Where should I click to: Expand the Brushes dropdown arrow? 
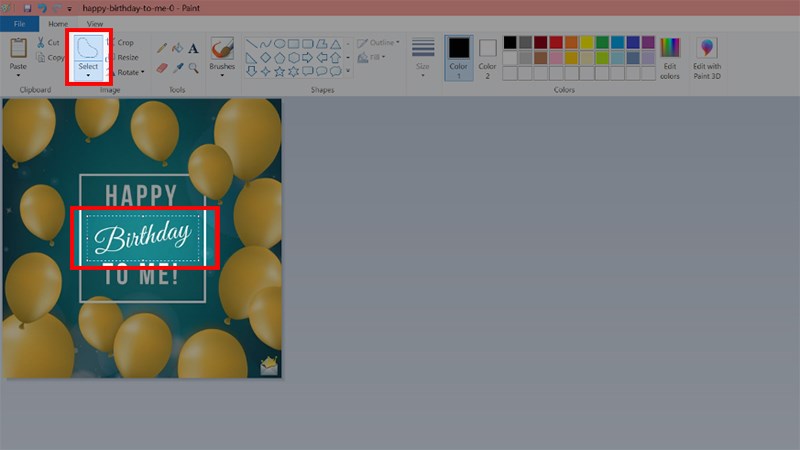(x=222, y=76)
